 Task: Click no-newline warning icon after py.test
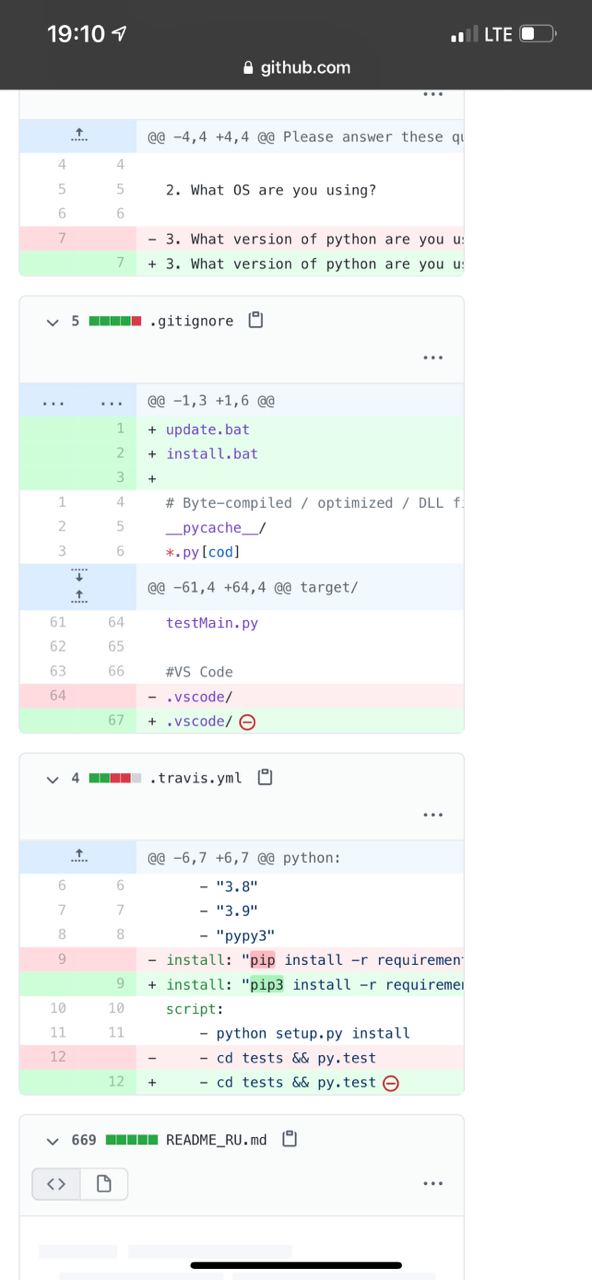pos(391,1083)
